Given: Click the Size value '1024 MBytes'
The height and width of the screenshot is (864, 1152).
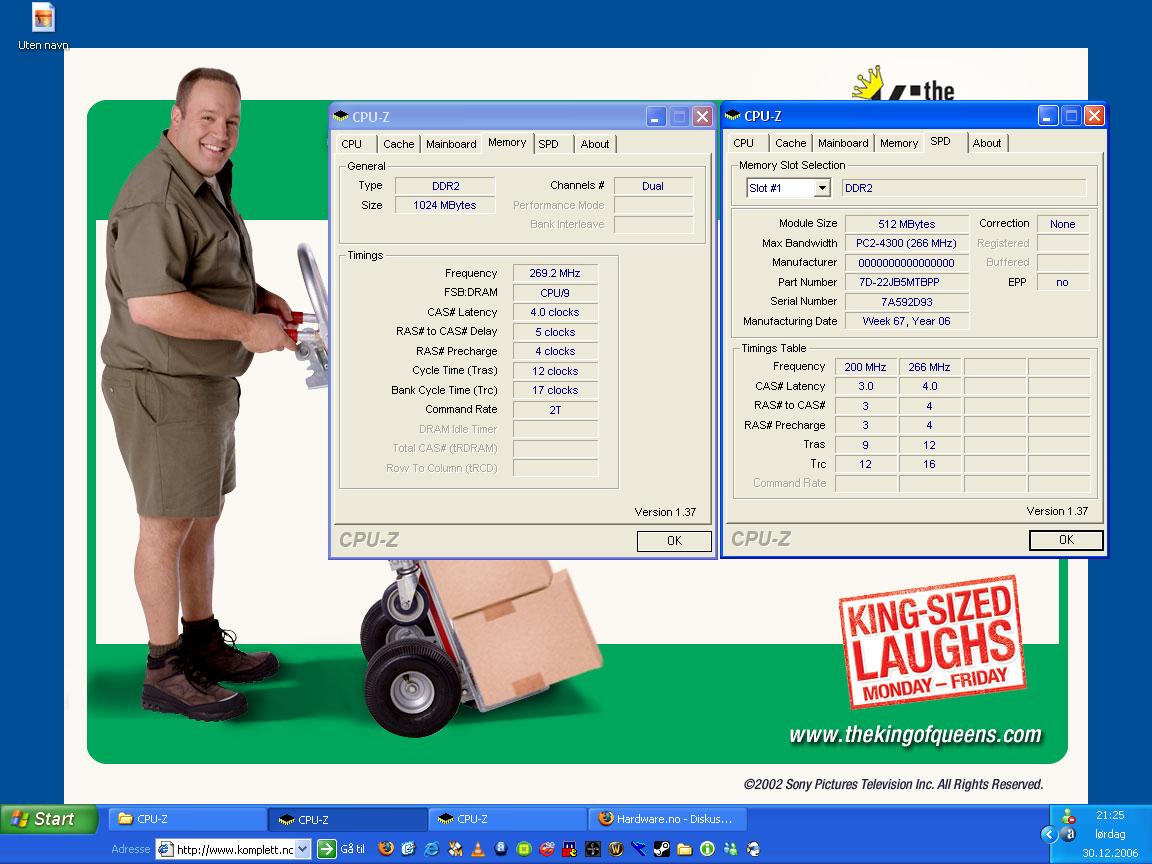Looking at the screenshot, I should pos(445,205).
